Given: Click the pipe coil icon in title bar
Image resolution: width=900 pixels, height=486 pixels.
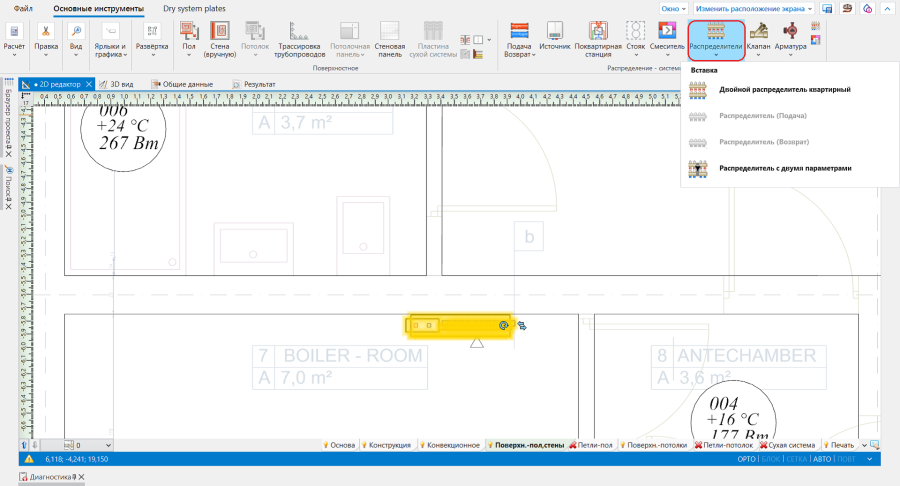Looking at the screenshot, I should (847, 9).
